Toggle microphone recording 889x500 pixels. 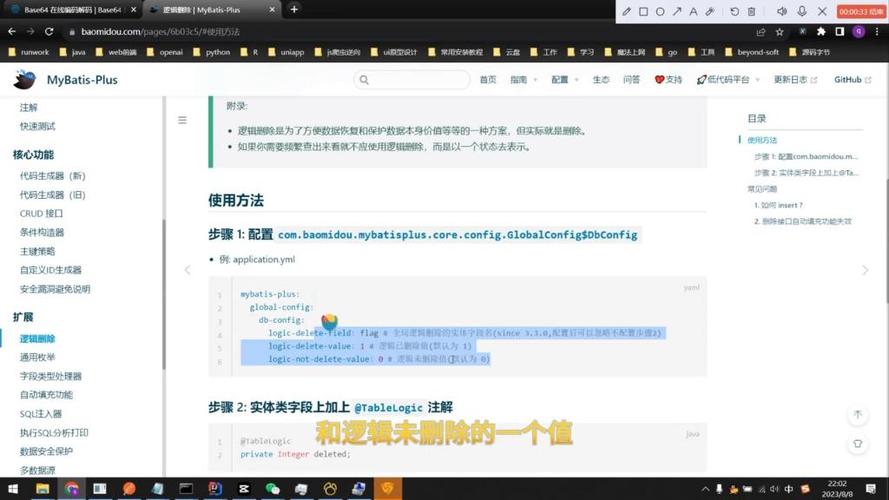[x=802, y=11]
